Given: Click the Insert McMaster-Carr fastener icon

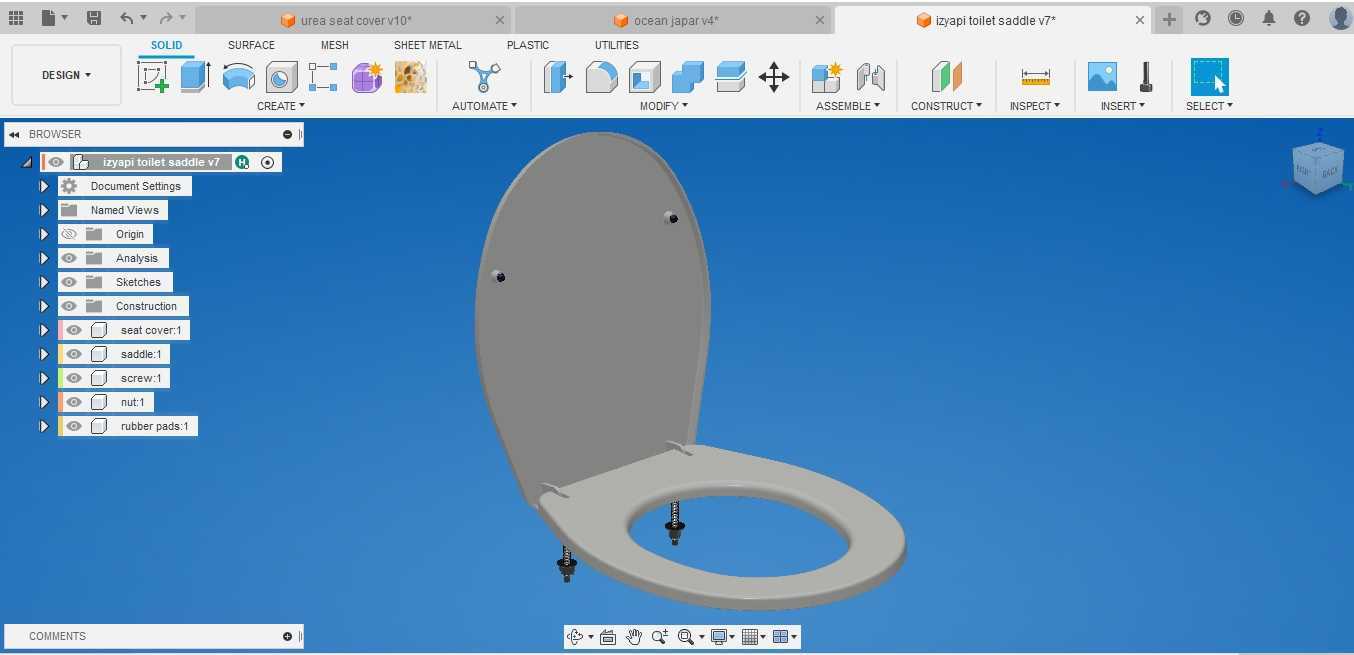Looking at the screenshot, I should [x=1146, y=77].
